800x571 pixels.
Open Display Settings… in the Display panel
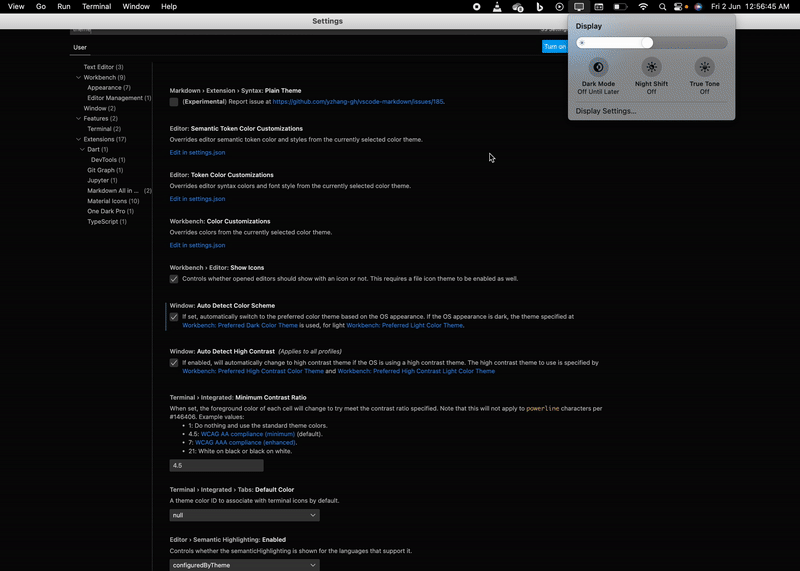point(606,111)
